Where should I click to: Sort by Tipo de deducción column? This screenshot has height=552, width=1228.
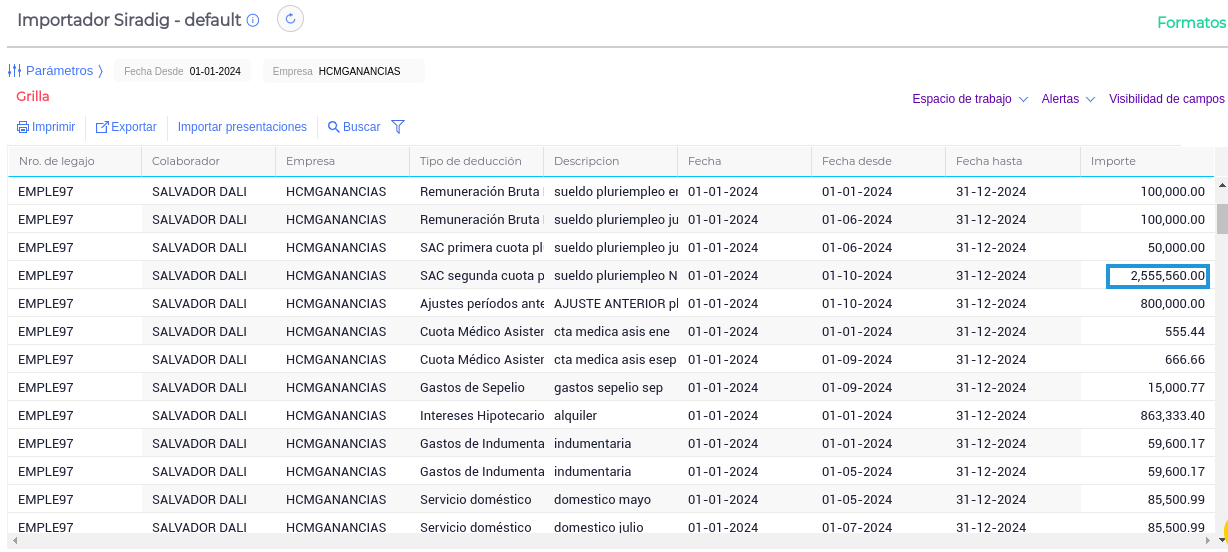coord(470,161)
